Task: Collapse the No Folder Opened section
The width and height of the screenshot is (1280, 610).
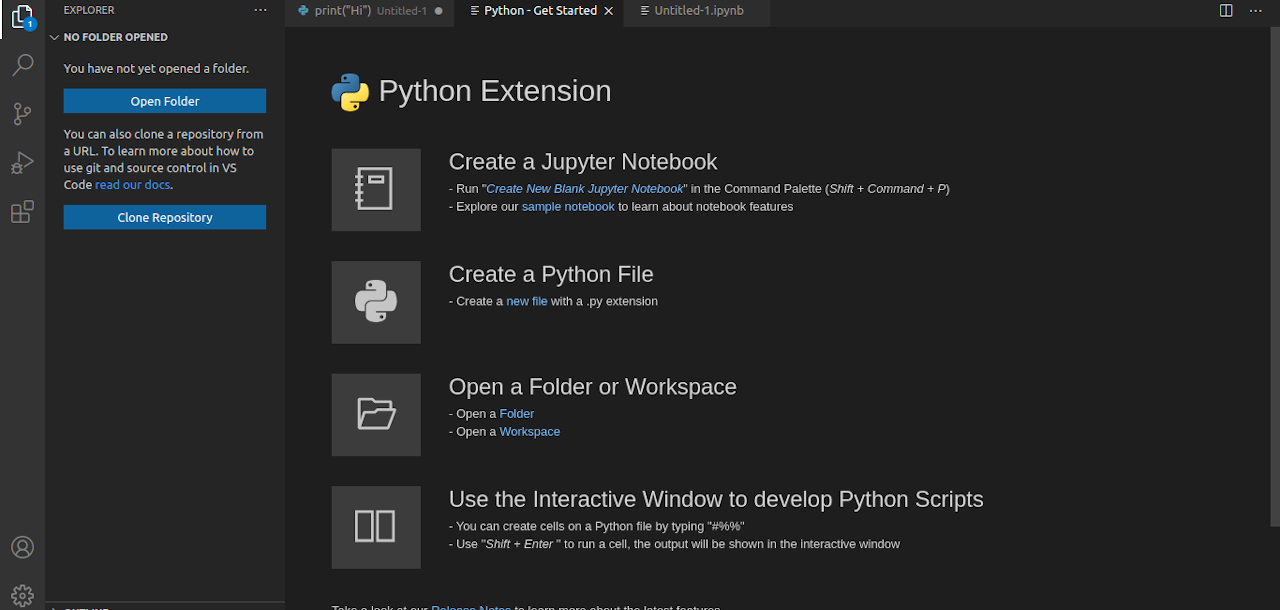Action: pyautogui.click(x=55, y=37)
